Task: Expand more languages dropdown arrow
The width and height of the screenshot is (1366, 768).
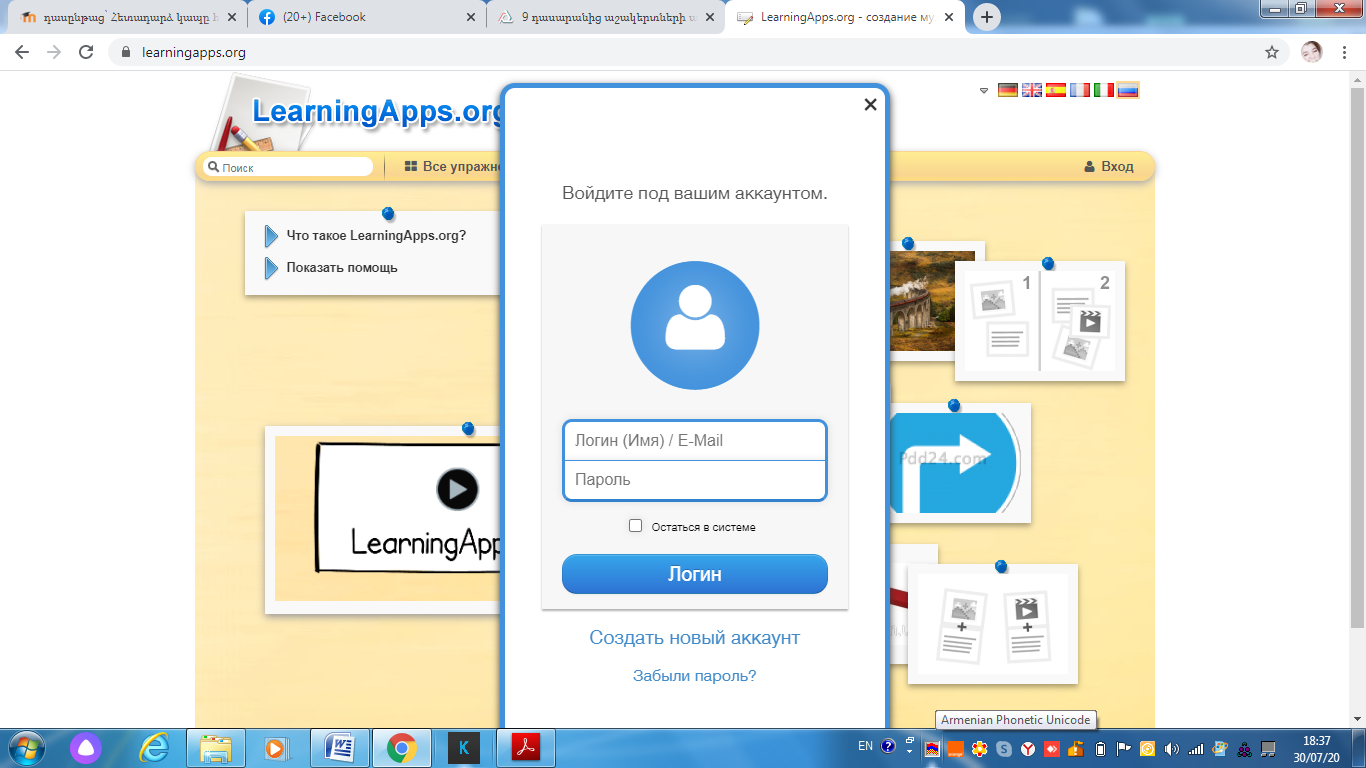Action: click(x=984, y=90)
